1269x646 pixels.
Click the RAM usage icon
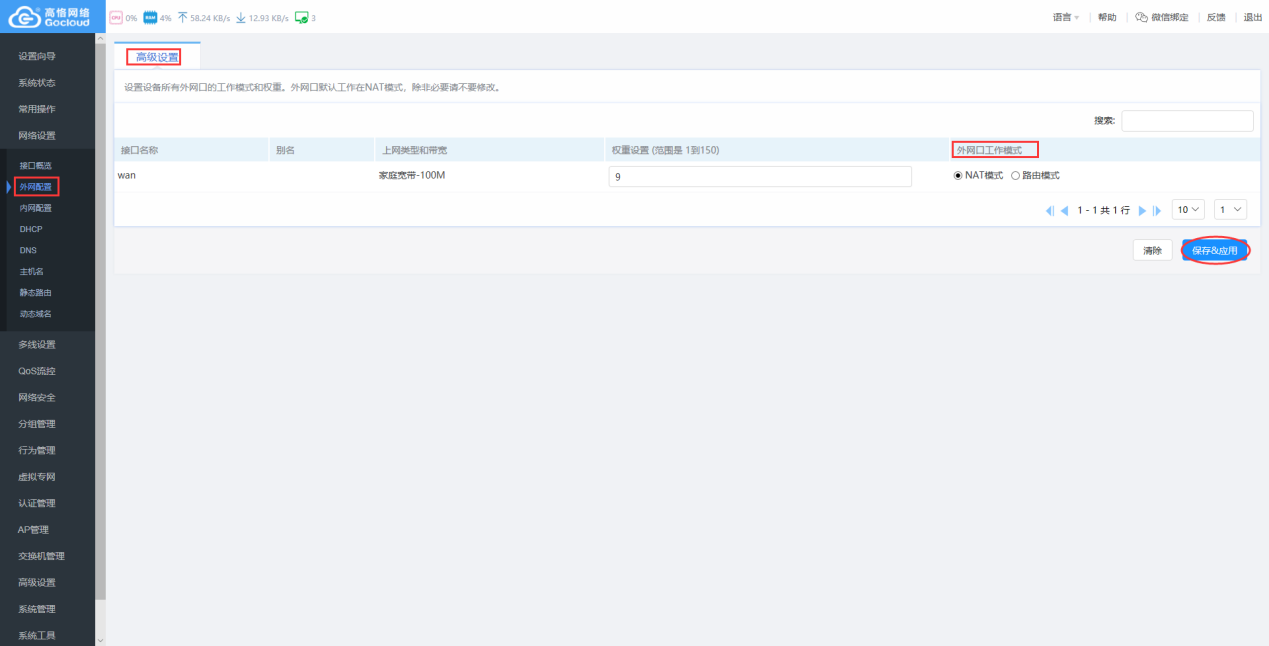pos(150,18)
